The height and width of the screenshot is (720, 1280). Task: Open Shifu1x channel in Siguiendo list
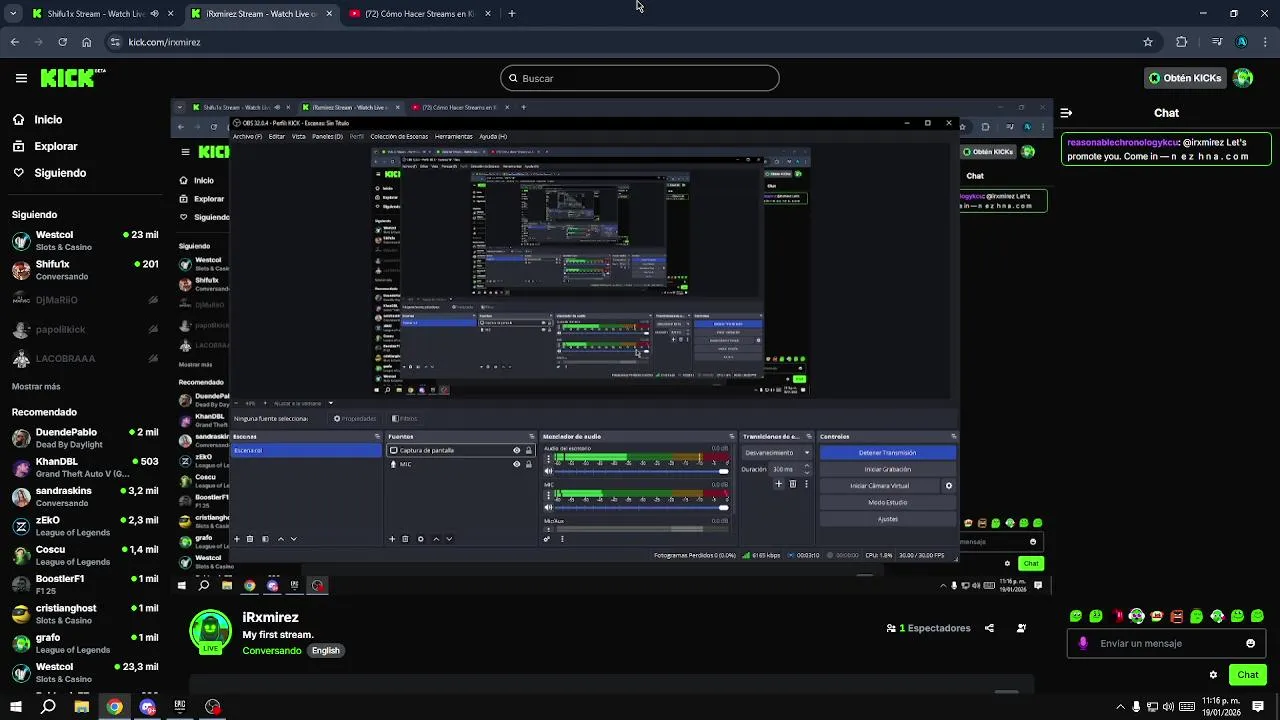coord(85,270)
